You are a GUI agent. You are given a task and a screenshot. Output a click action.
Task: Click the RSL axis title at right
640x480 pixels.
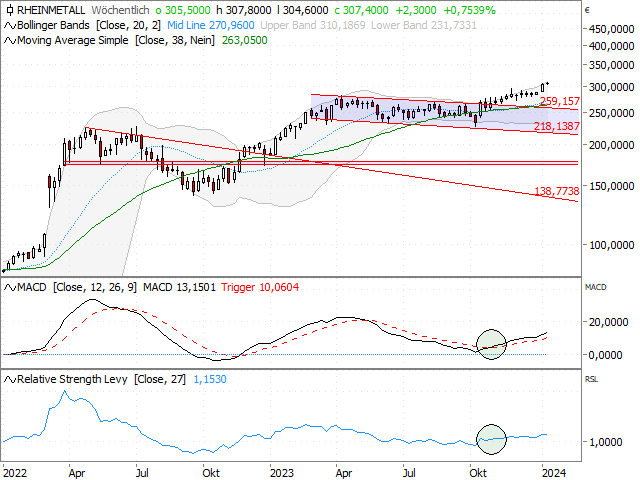pos(591,379)
